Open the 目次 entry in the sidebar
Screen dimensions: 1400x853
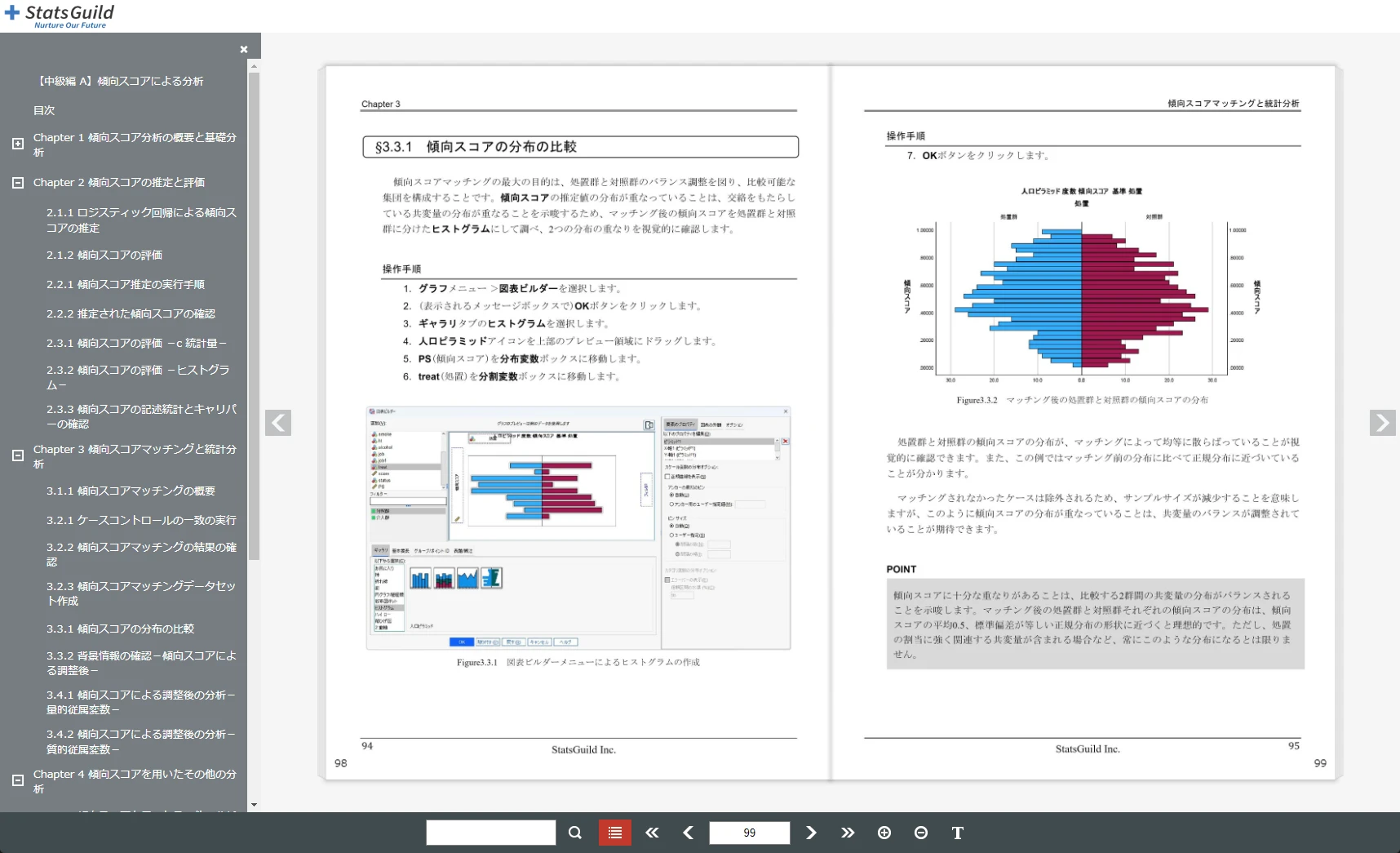[x=44, y=110]
